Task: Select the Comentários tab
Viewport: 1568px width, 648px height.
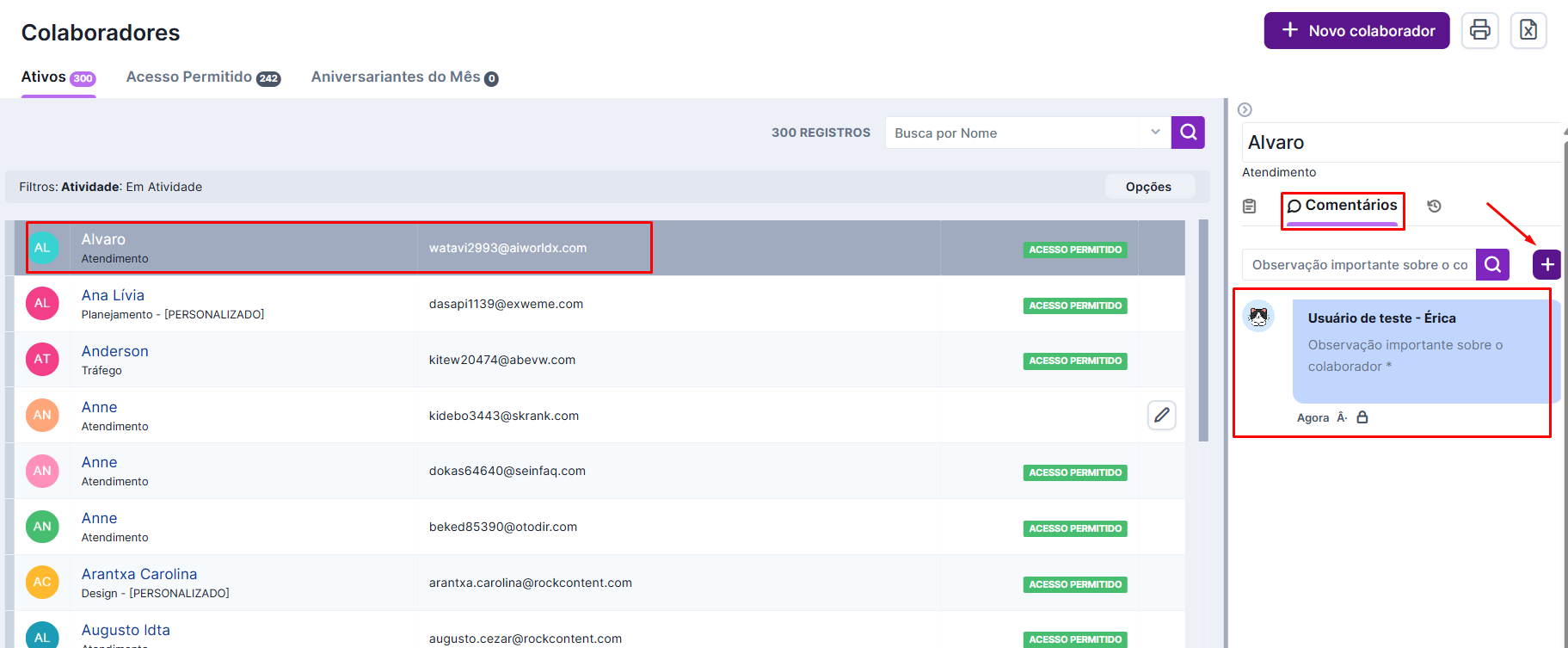Action: 1343,207
